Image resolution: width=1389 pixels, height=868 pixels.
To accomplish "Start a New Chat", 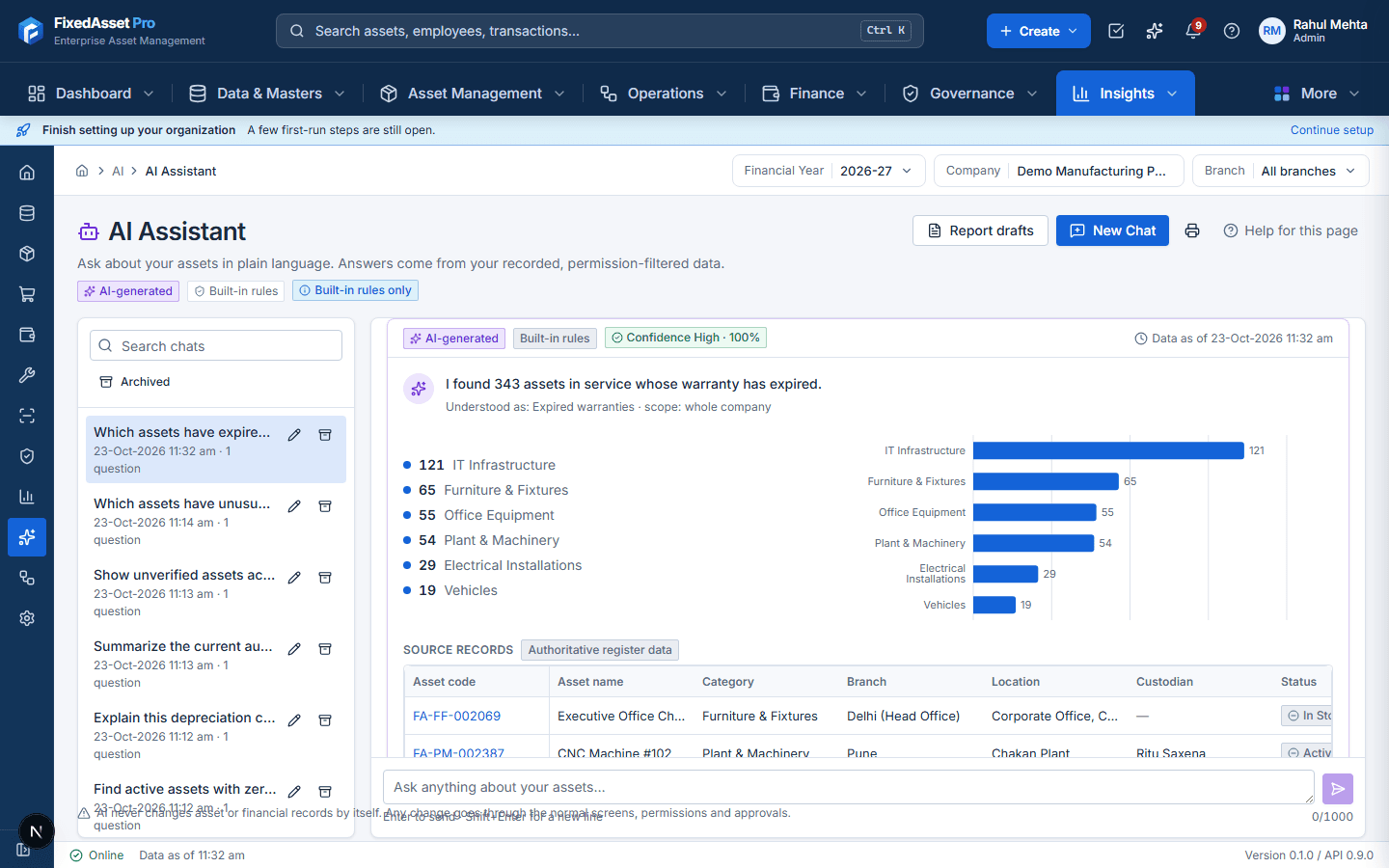I will click(x=1112, y=231).
